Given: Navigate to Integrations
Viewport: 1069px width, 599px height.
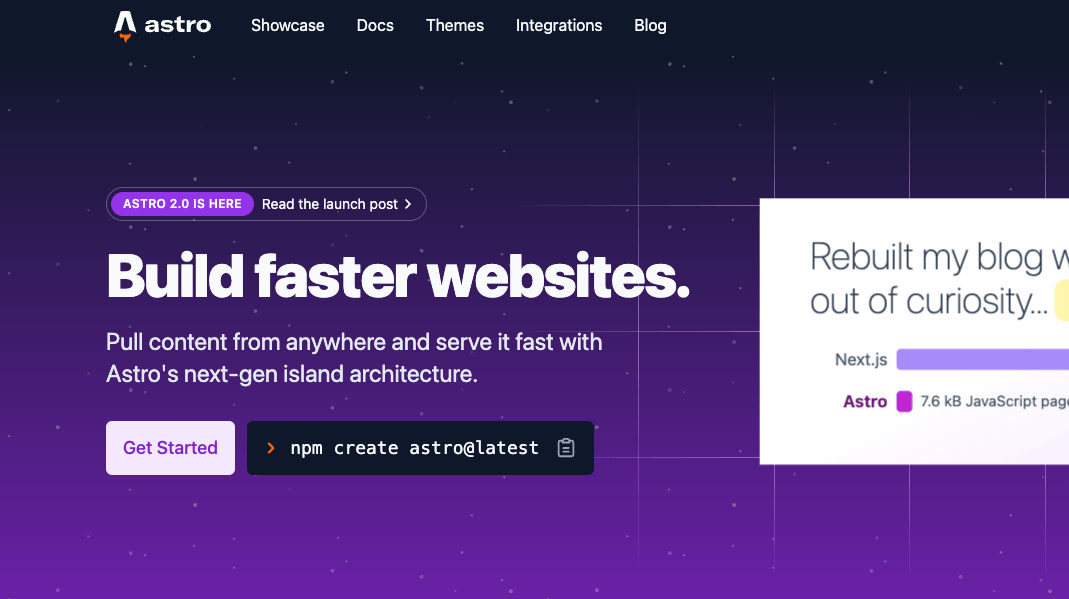Looking at the screenshot, I should point(559,25).
